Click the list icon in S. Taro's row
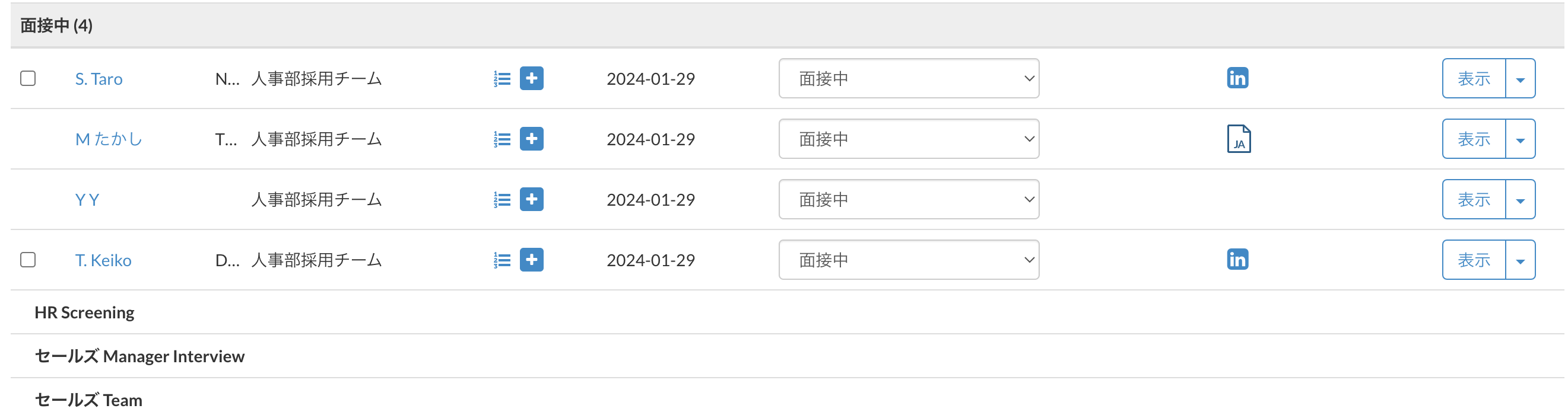The height and width of the screenshot is (415, 1568). pyautogui.click(x=502, y=78)
